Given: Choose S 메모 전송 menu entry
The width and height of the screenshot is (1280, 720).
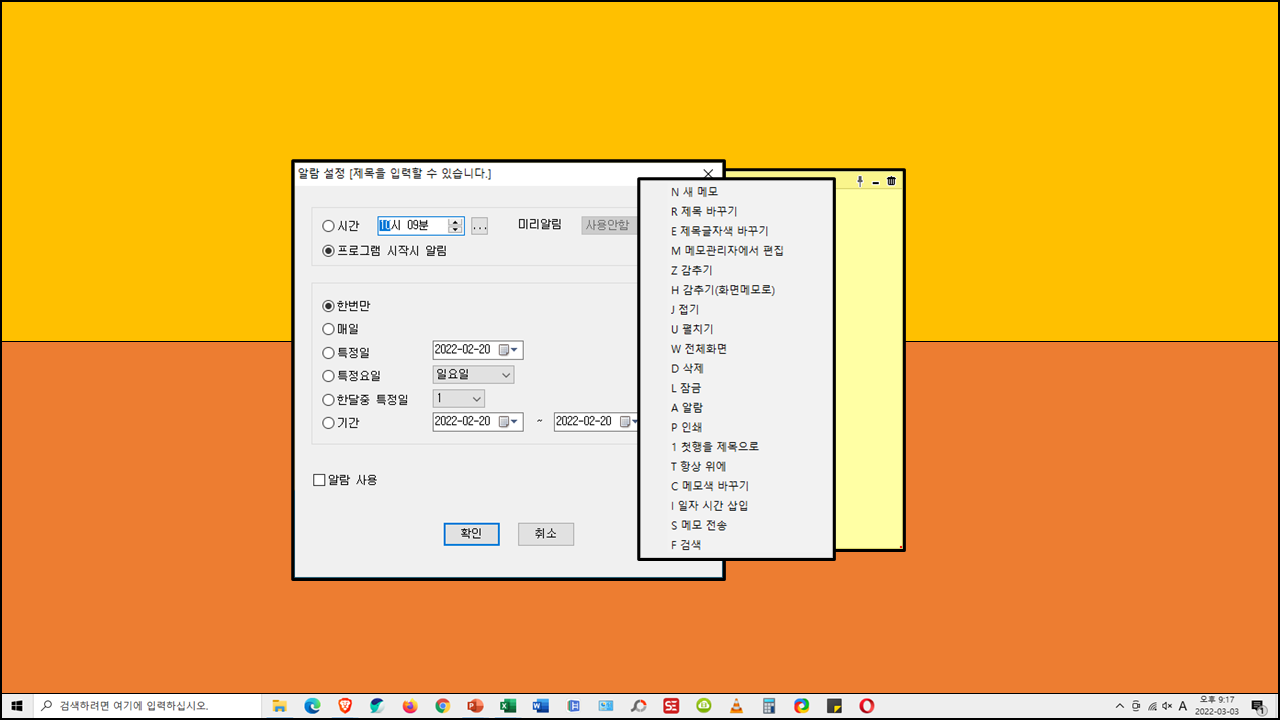Looking at the screenshot, I should 736,525.
